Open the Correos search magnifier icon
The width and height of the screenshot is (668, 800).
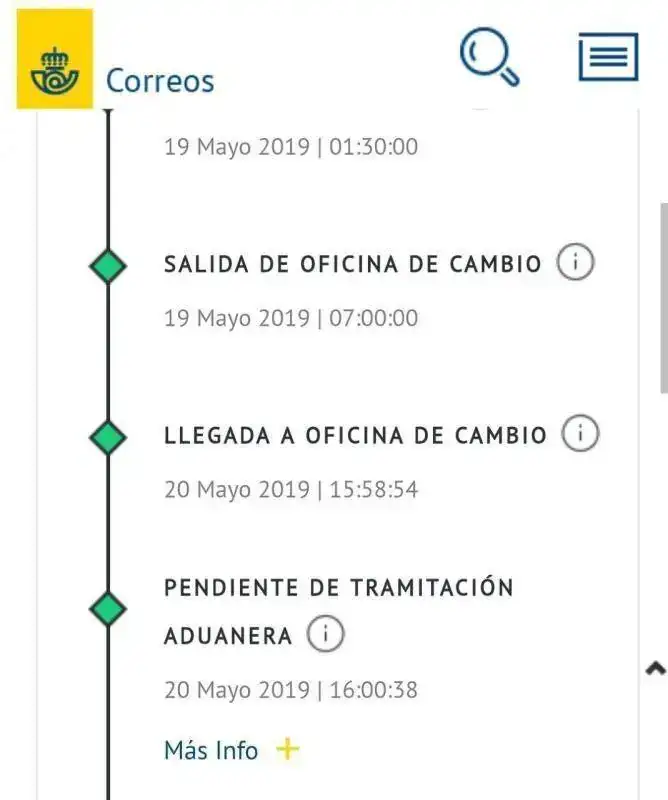point(489,57)
